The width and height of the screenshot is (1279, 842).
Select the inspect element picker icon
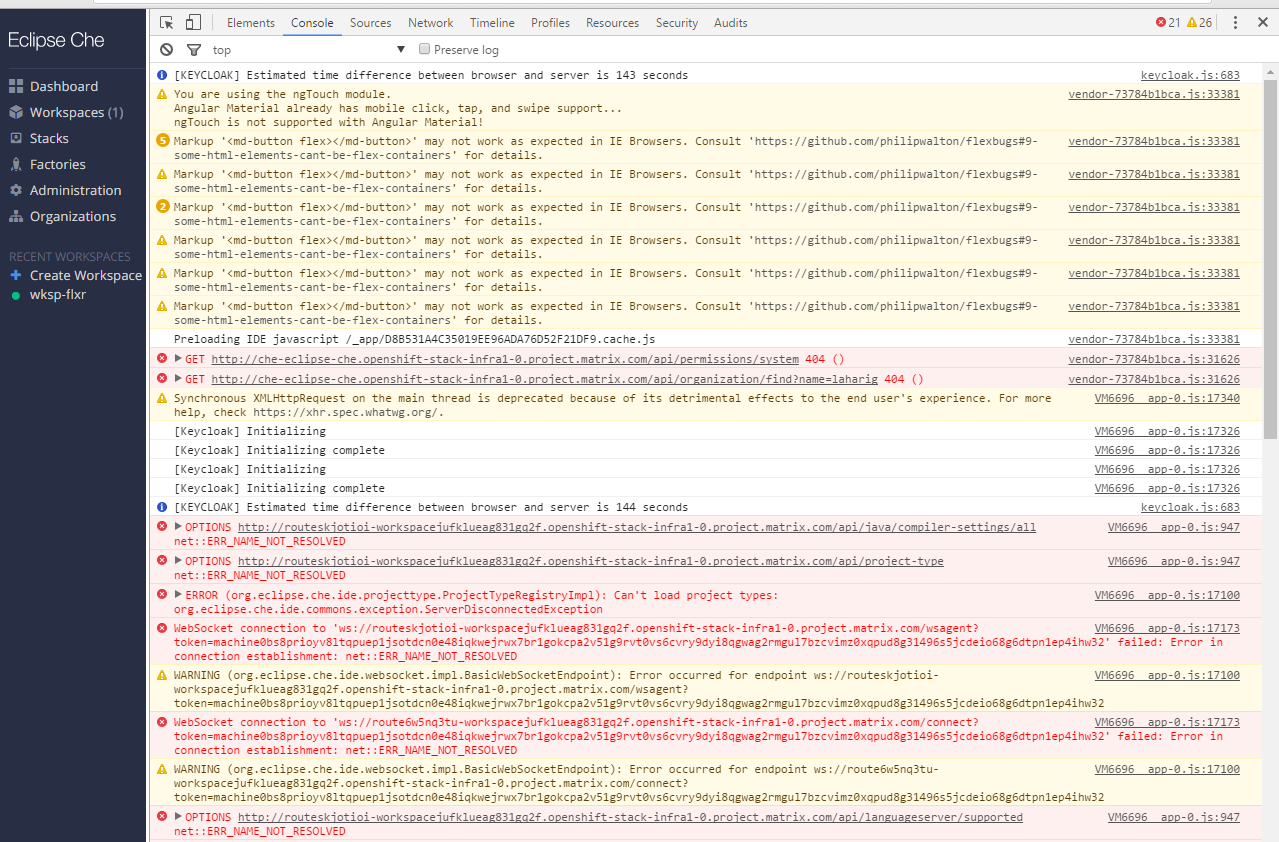167,22
